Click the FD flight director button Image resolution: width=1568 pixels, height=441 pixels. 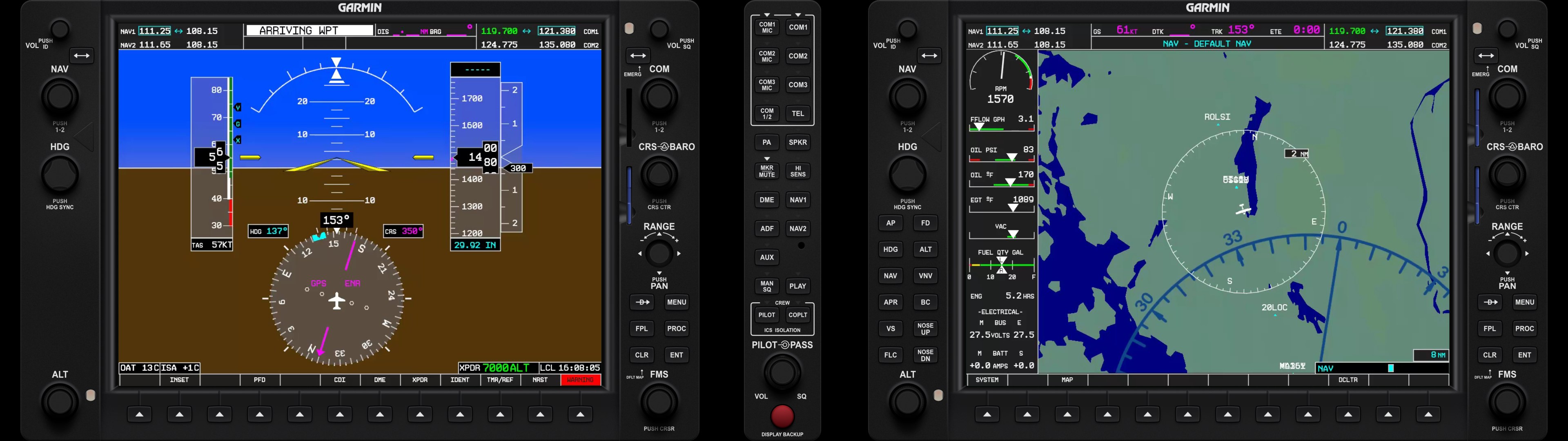coord(925,223)
